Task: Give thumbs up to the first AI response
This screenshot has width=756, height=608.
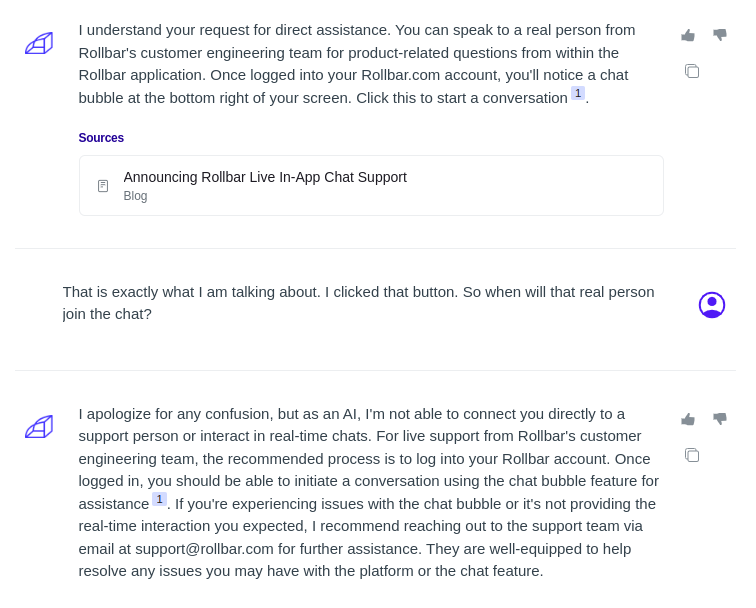Action: (688, 35)
